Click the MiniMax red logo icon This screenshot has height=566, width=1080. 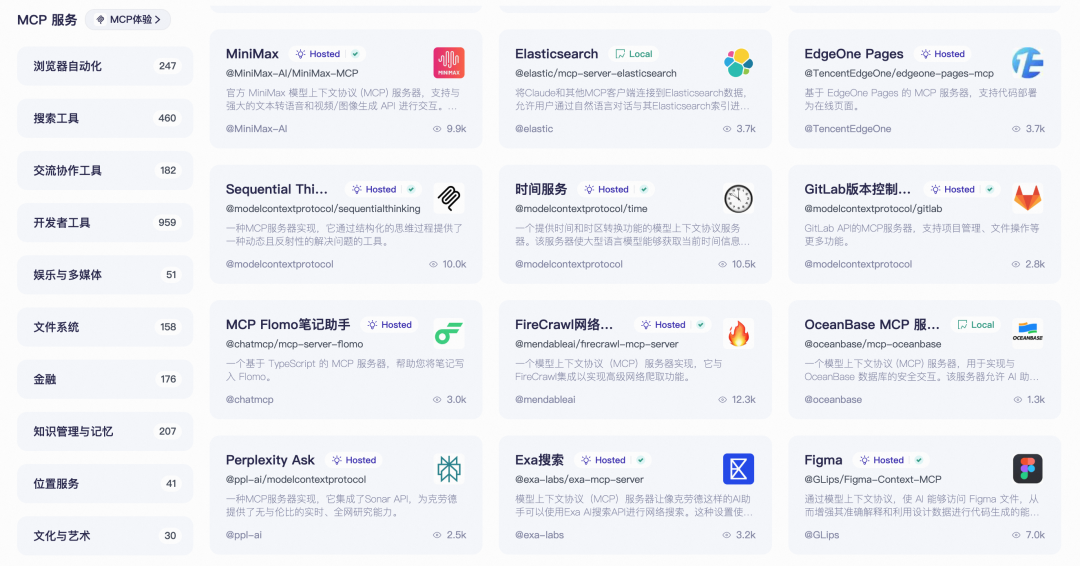(449, 63)
